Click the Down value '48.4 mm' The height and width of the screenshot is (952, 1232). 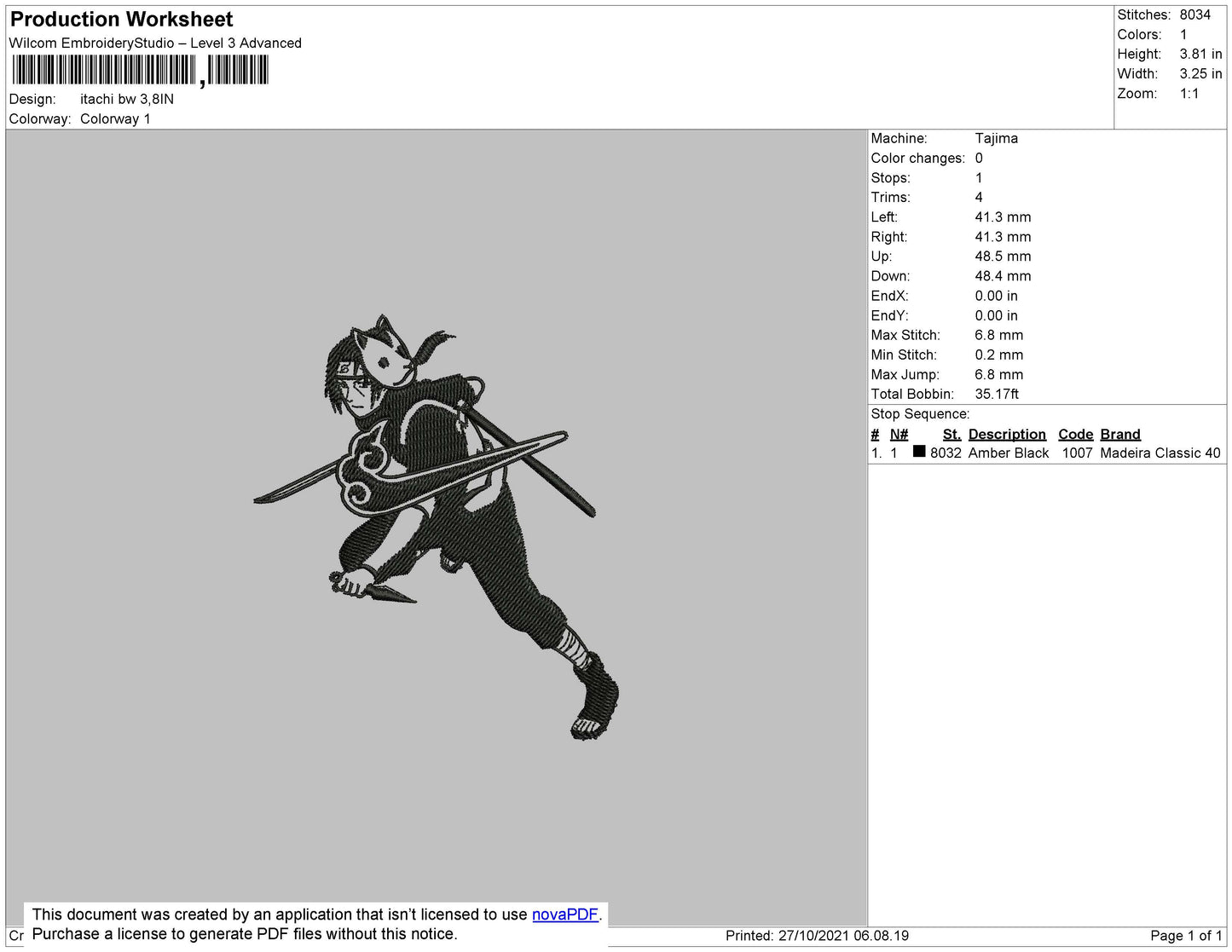coord(1004,276)
